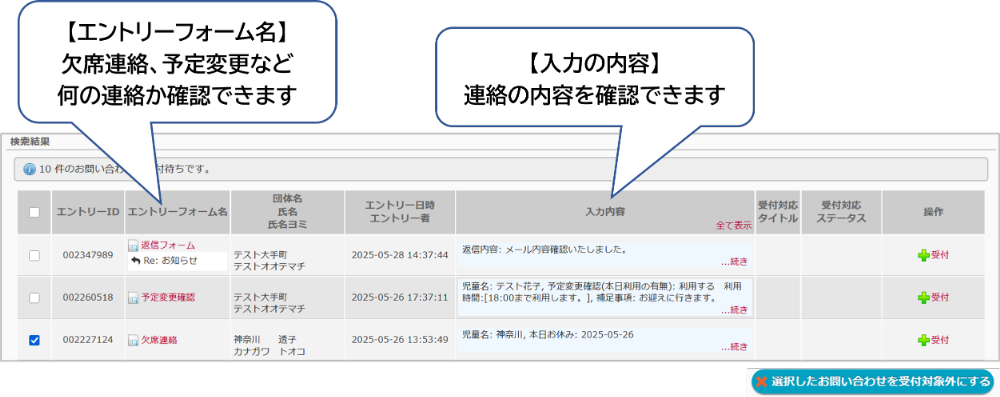
Task: Click the reply arrow icon next to Re: お知らせ
Action: (x=135, y=260)
